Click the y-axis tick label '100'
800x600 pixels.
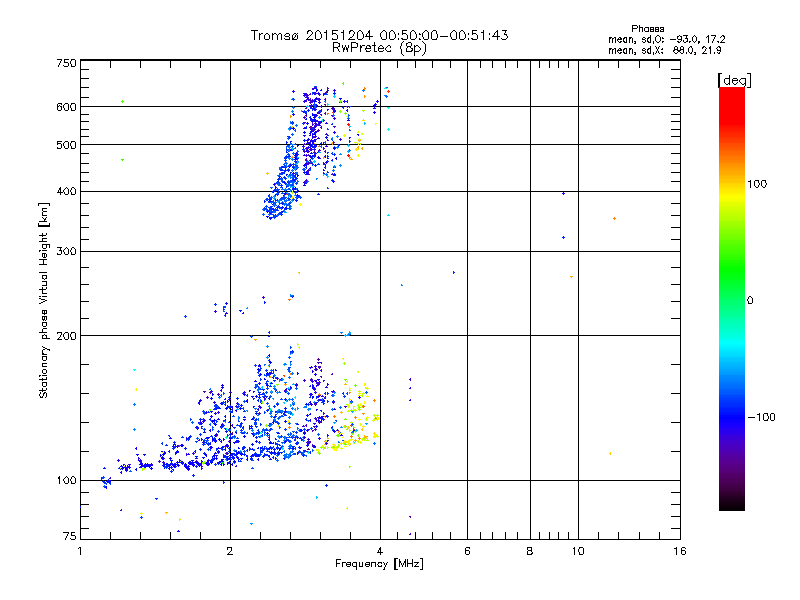point(66,481)
